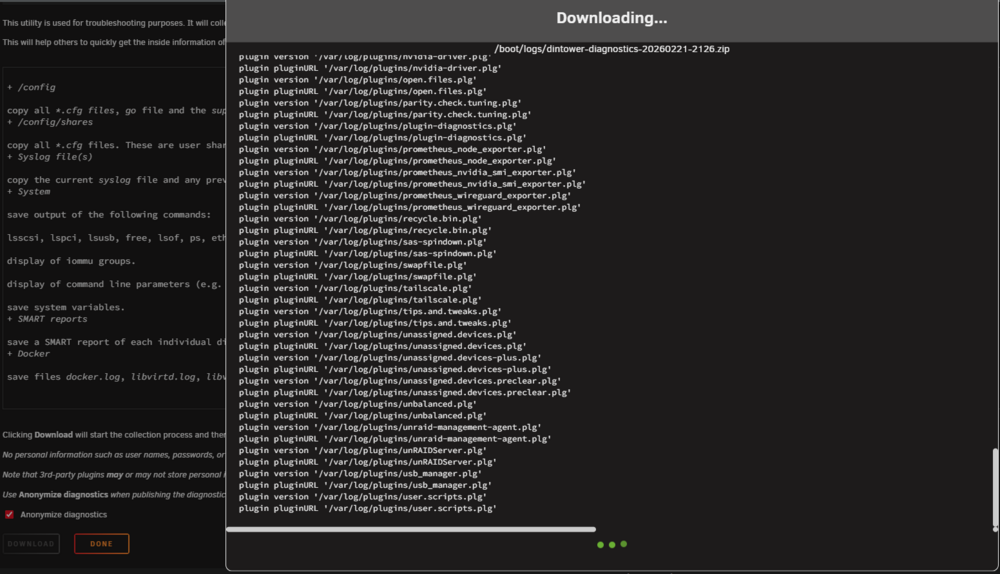
Task: Click the 'display of command line parameters' line
Action: click(115, 284)
